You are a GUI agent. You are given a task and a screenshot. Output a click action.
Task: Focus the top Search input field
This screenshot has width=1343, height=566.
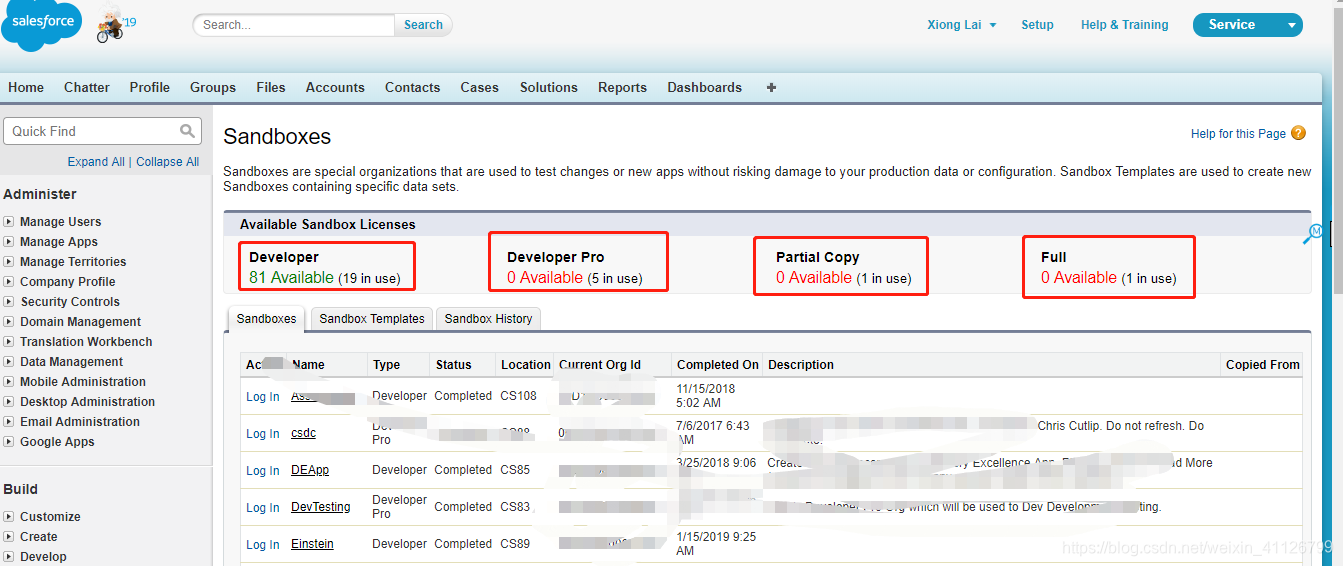[x=295, y=25]
